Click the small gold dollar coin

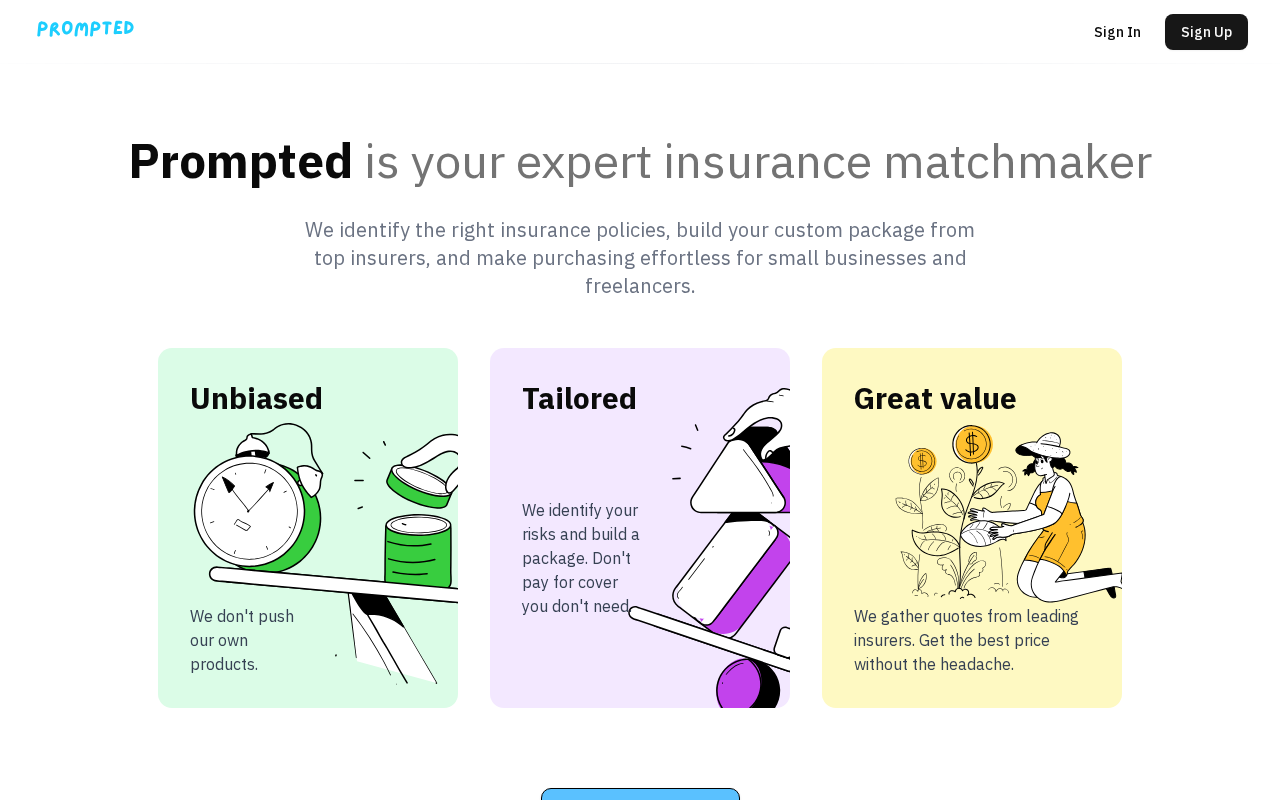click(x=922, y=461)
